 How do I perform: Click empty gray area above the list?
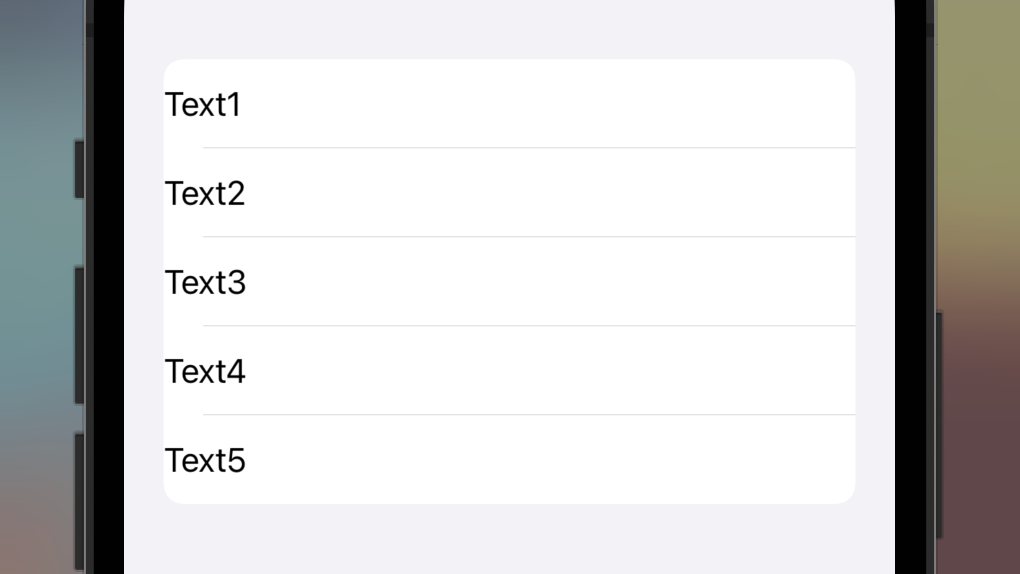pyautogui.click(x=509, y=29)
